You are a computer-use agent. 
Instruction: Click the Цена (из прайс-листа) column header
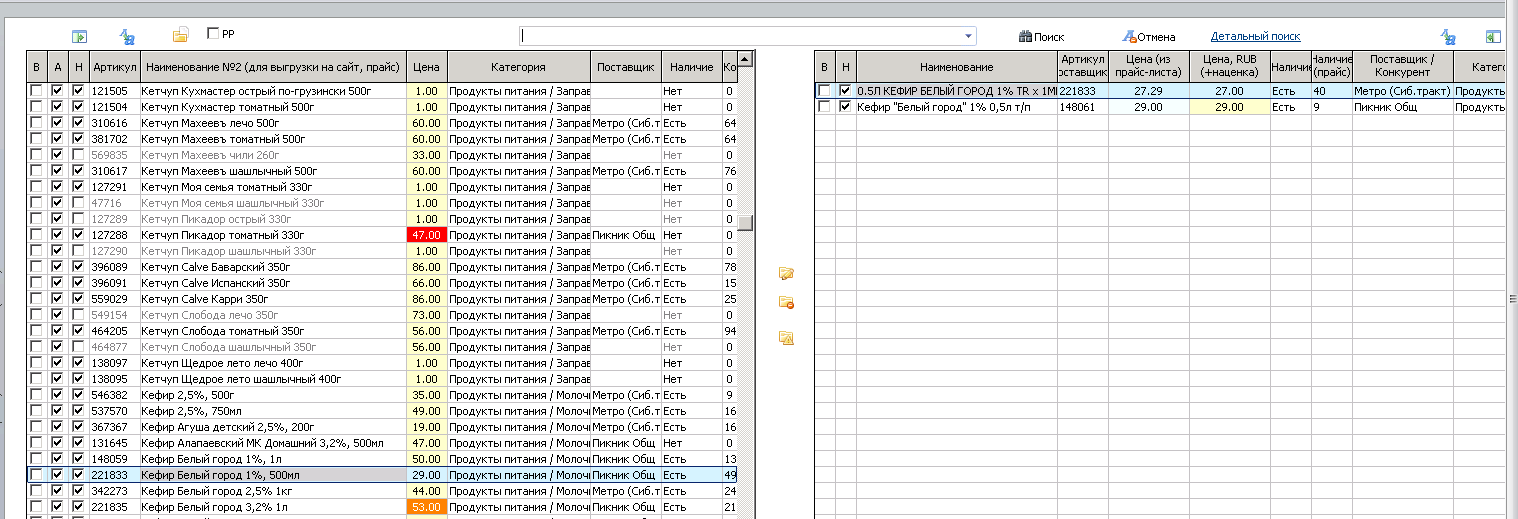1149,67
